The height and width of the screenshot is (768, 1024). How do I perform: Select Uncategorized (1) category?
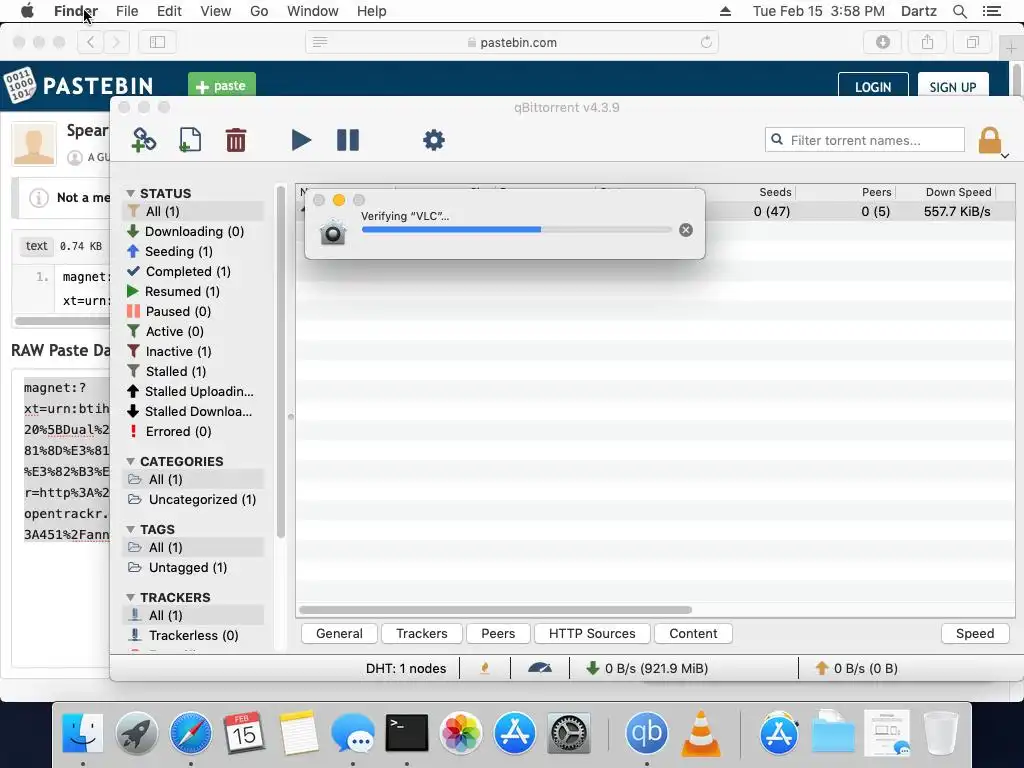pyautogui.click(x=193, y=500)
